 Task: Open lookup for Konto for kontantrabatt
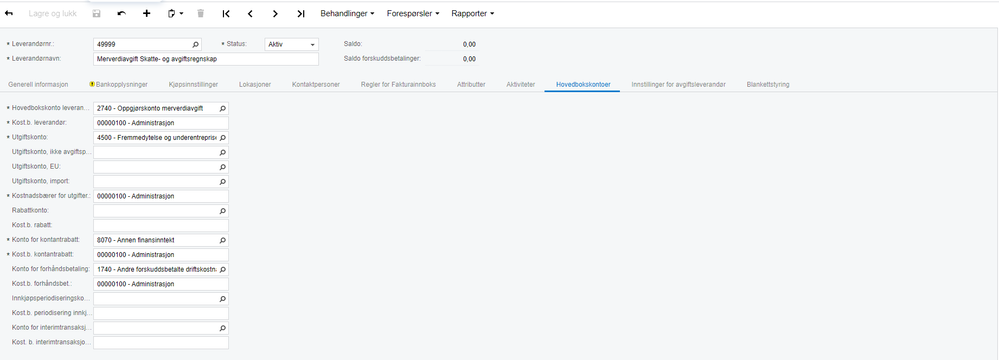pos(223,240)
